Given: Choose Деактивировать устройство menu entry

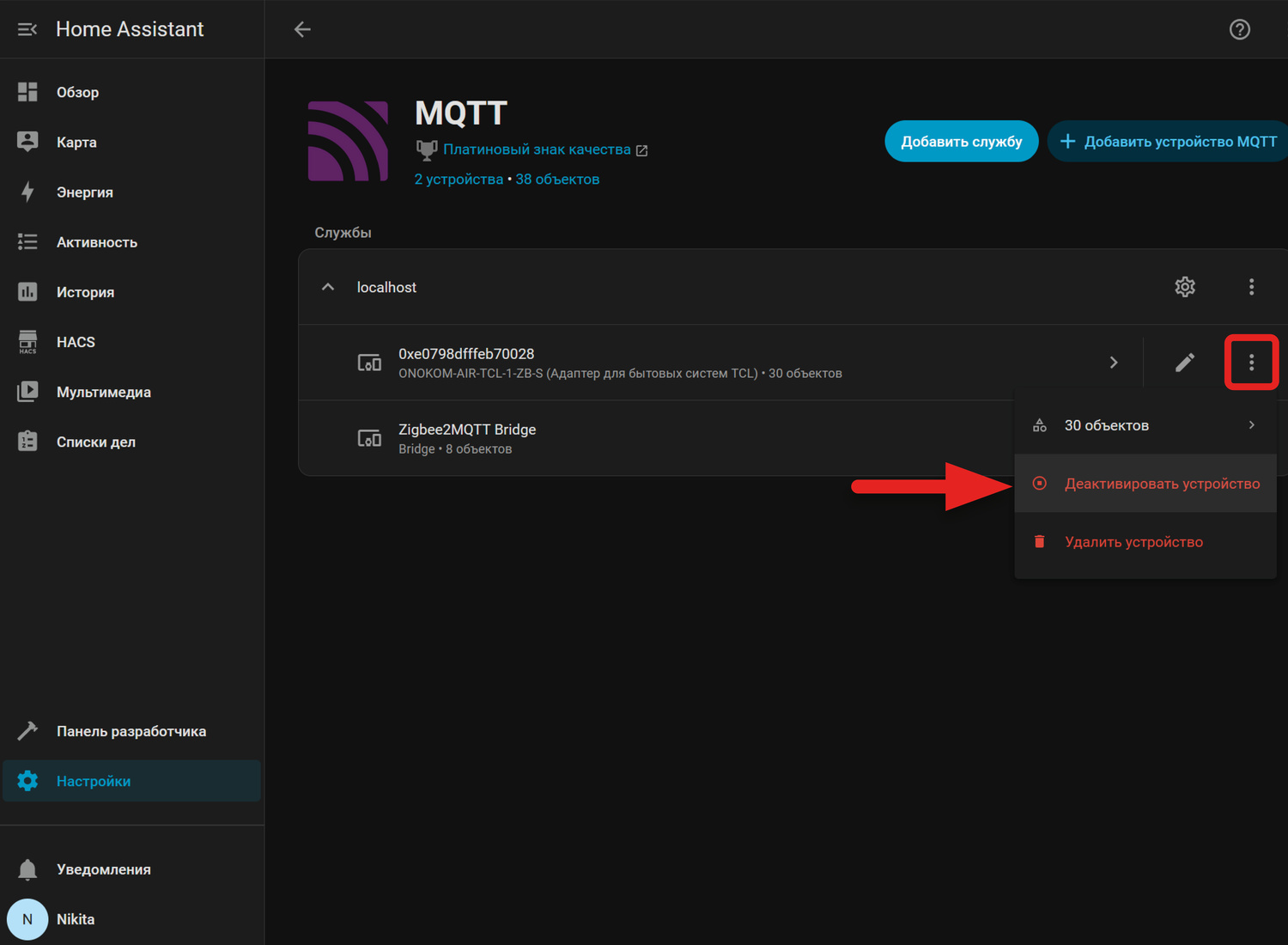Looking at the screenshot, I should (x=1145, y=484).
